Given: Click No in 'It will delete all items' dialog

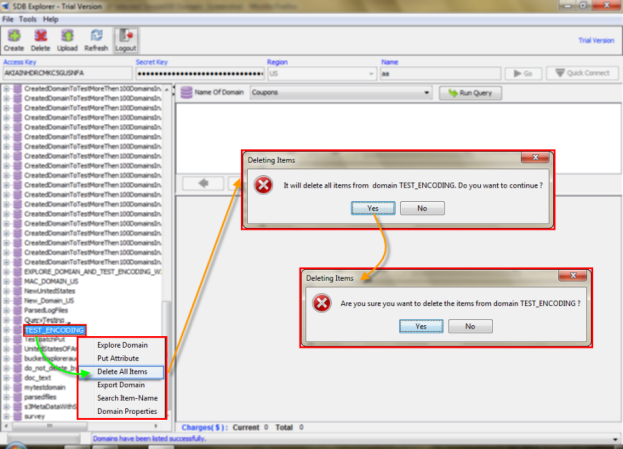Looking at the screenshot, I should (x=422, y=208).
